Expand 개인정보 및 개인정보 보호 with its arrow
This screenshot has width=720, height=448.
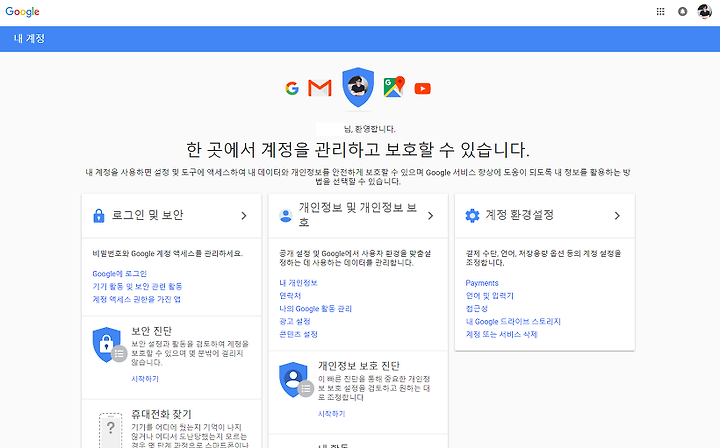pyautogui.click(x=430, y=216)
